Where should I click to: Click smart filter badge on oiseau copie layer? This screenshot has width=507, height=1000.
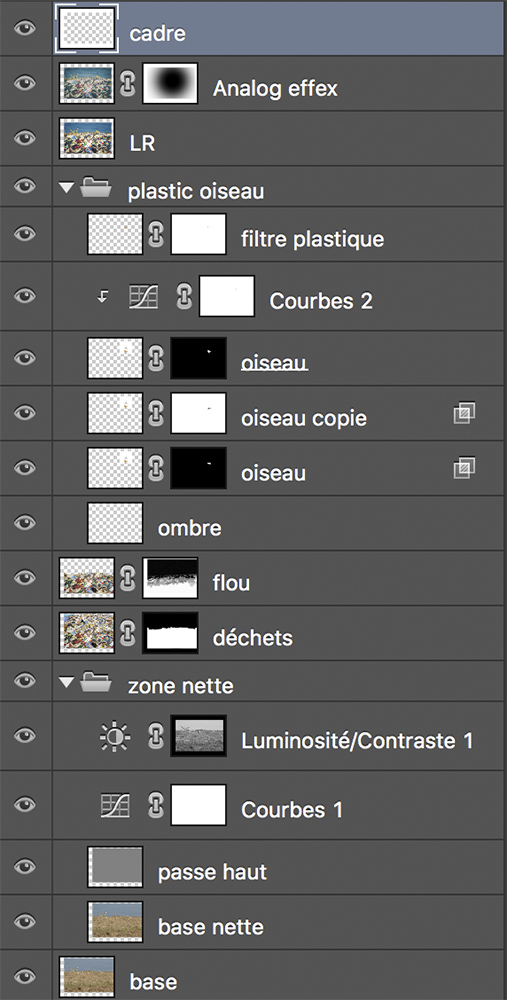464,414
